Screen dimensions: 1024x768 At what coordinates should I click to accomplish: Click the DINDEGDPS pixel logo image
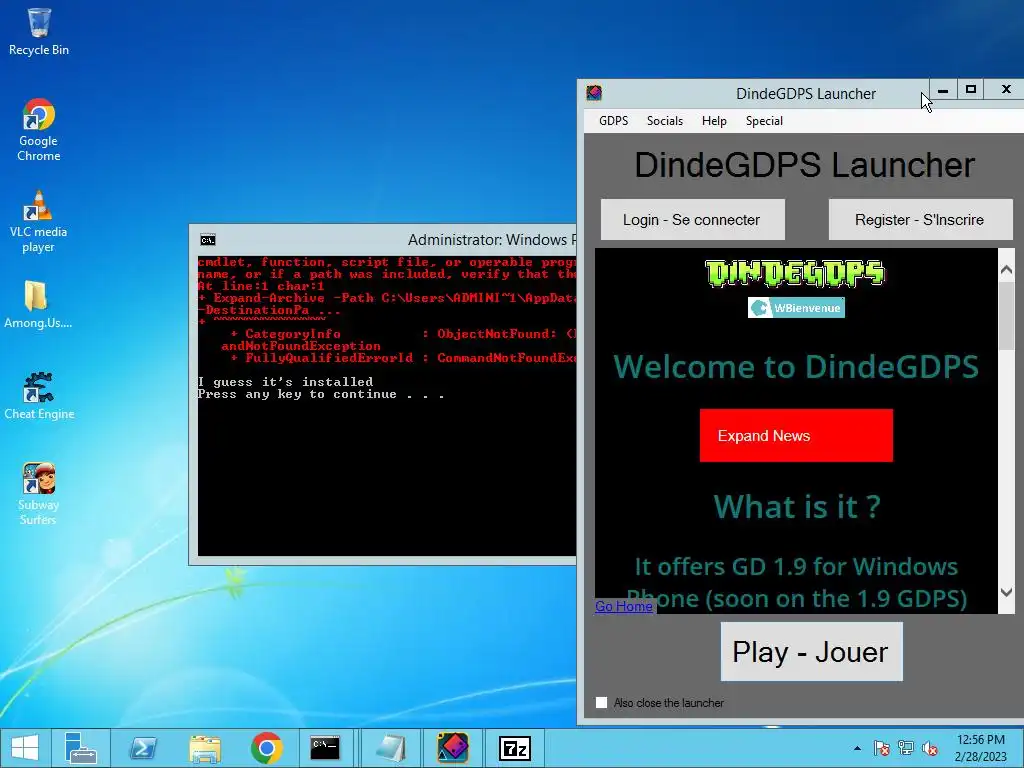click(795, 273)
